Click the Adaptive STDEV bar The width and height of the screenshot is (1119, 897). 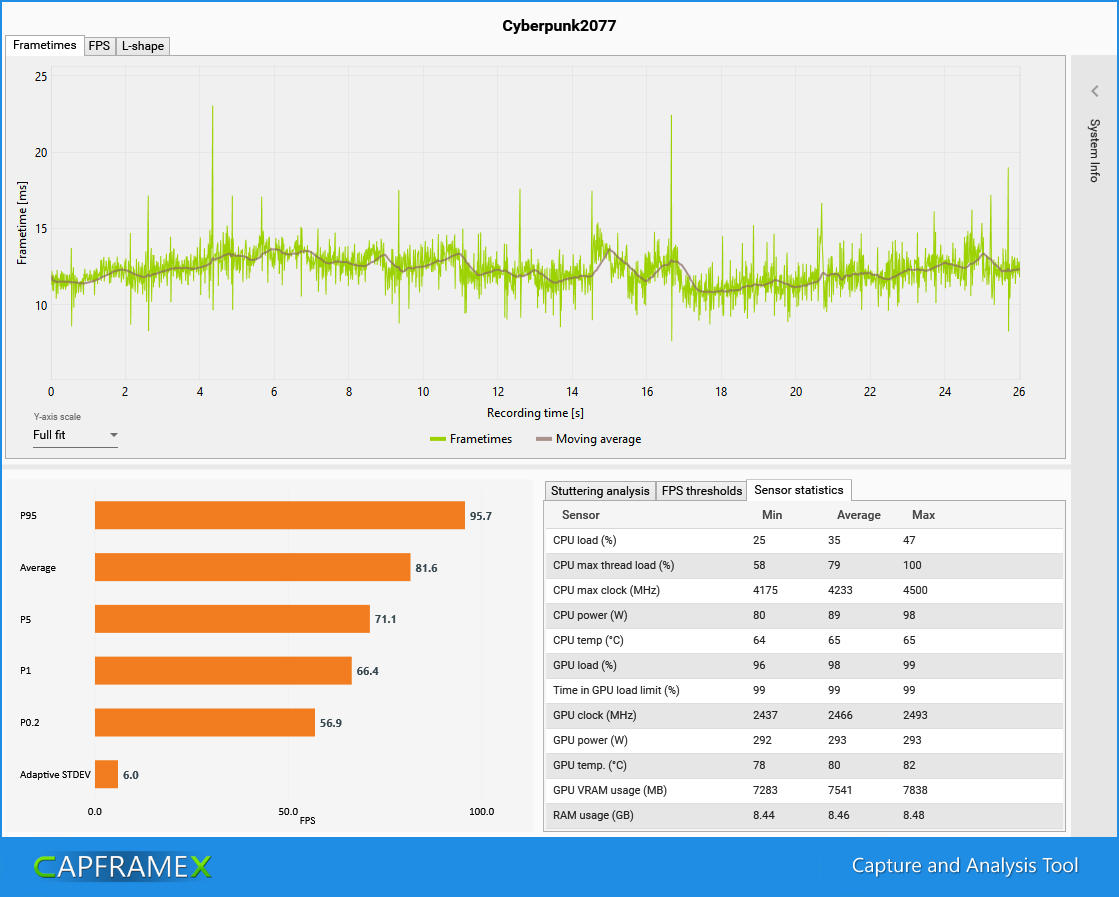(x=106, y=774)
